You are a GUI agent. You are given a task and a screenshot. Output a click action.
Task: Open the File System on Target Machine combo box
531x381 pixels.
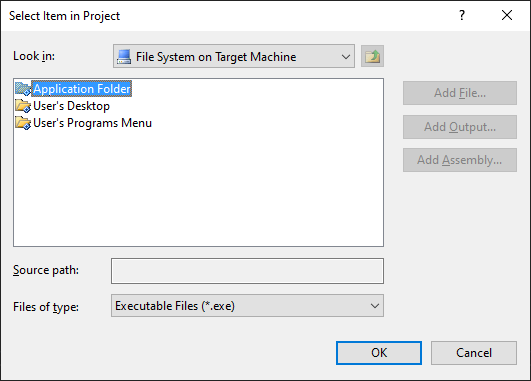(234, 56)
